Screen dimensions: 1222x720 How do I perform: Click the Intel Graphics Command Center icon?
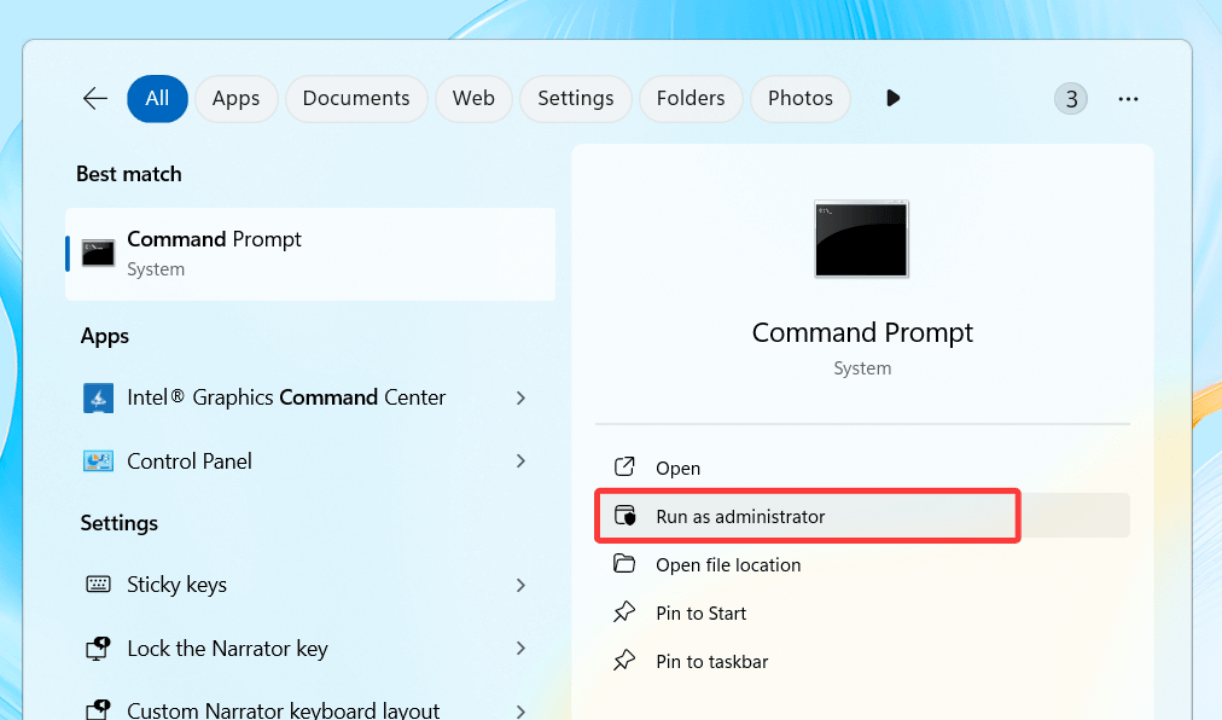(x=98, y=398)
